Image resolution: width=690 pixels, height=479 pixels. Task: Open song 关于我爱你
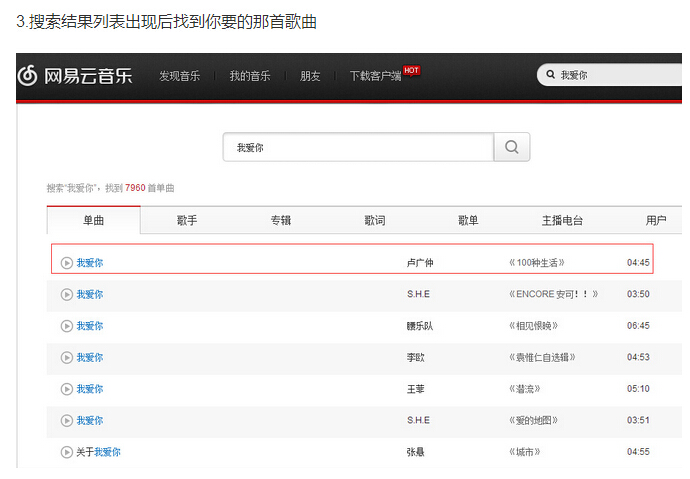click(98, 452)
